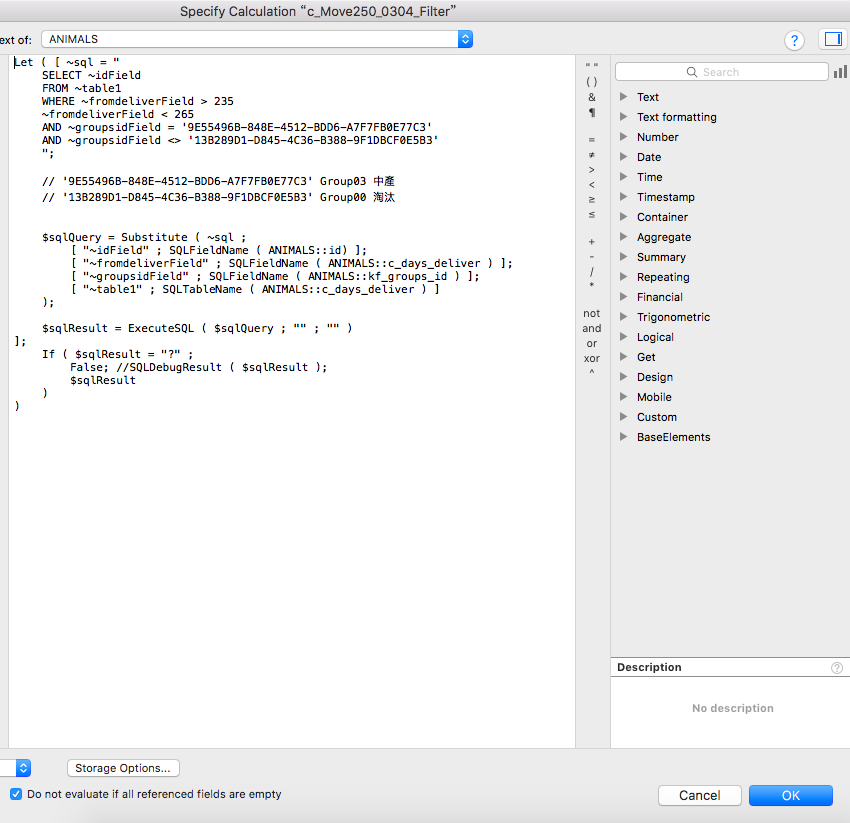850x823 pixels.
Task: Insert not-equal operator symbol
Action: click(x=591, y=155)
